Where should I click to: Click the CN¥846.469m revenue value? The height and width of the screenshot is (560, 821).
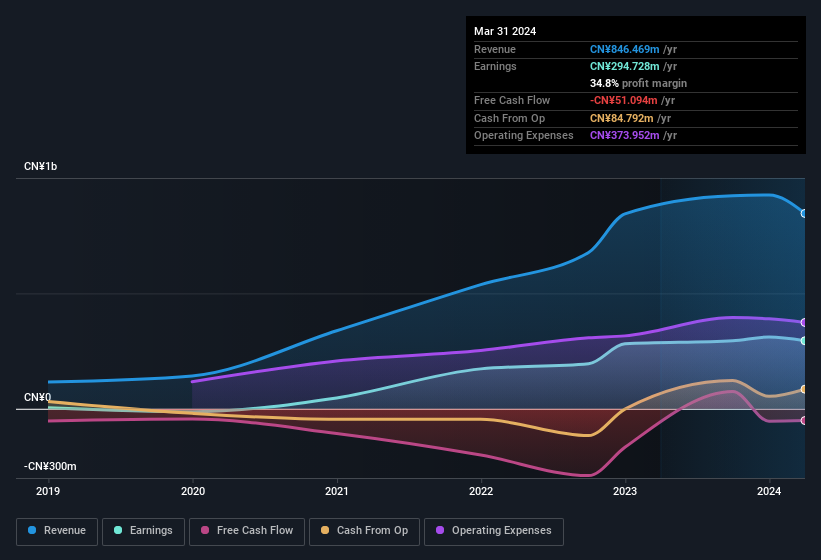click(624, 49)
